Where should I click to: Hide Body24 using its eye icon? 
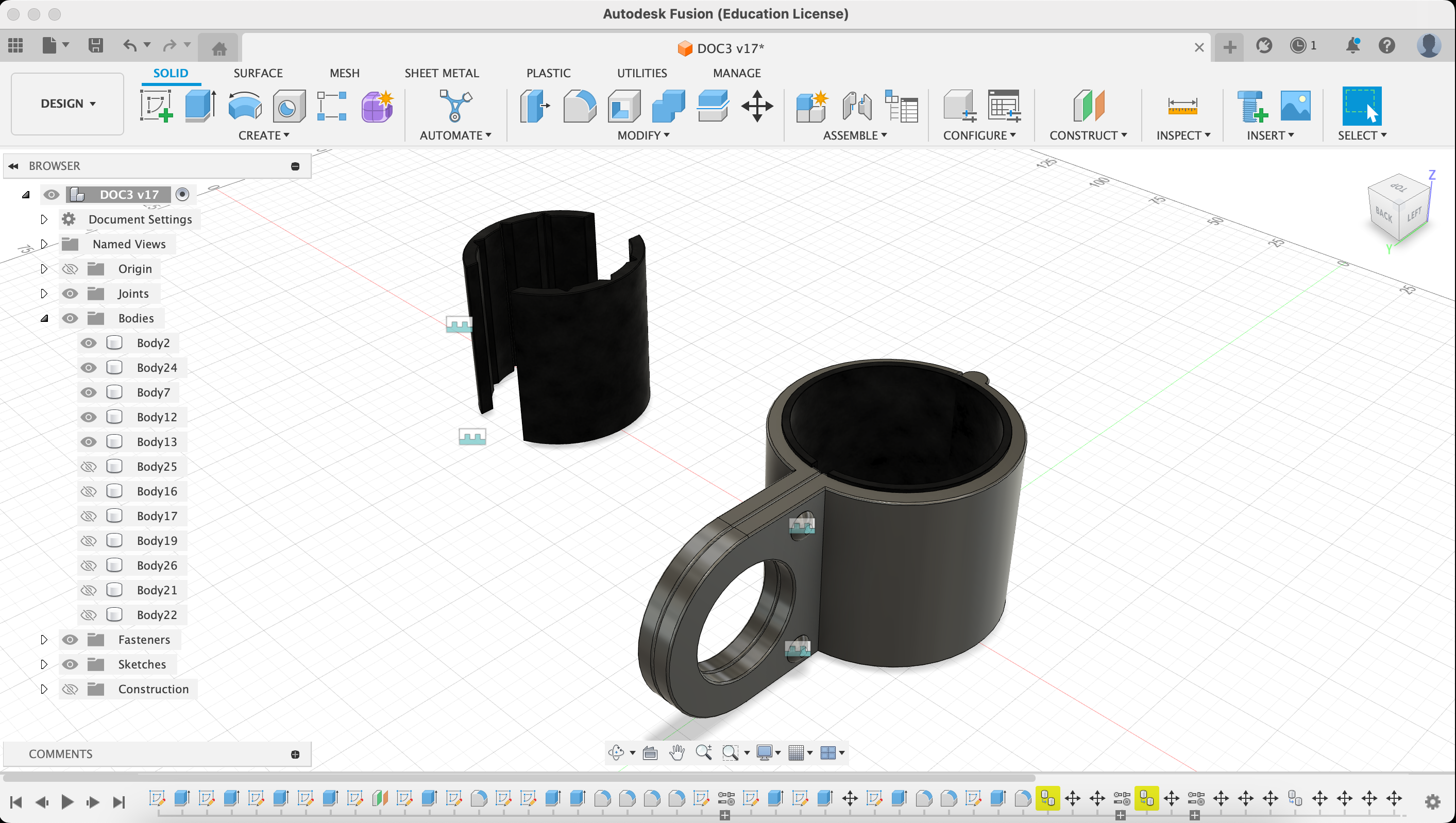pyautogui.click(x=88, y=368)
